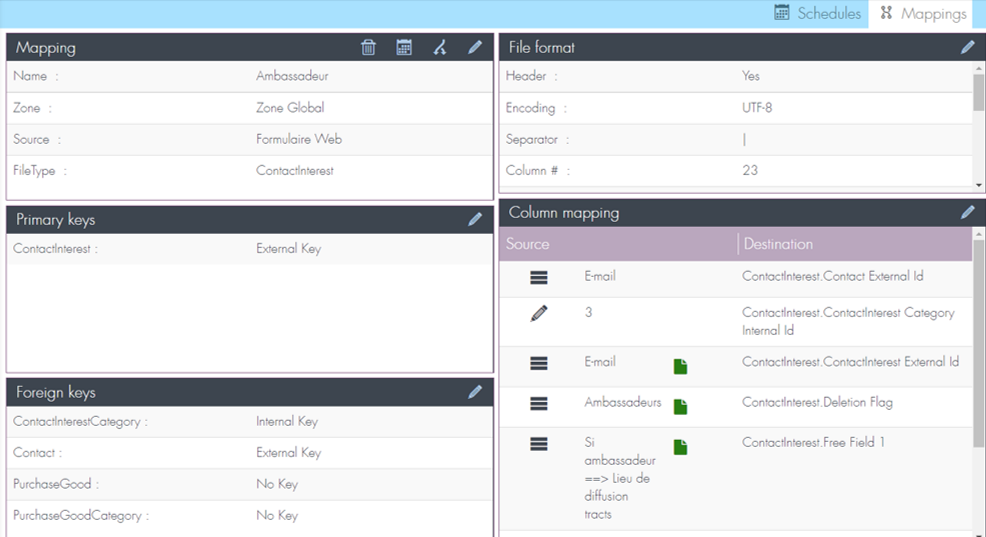Click No Key value for PurchaseGoodCategory
Image resolution: width=986 pixels, height=537 pixels.
[x=277, y=516]
